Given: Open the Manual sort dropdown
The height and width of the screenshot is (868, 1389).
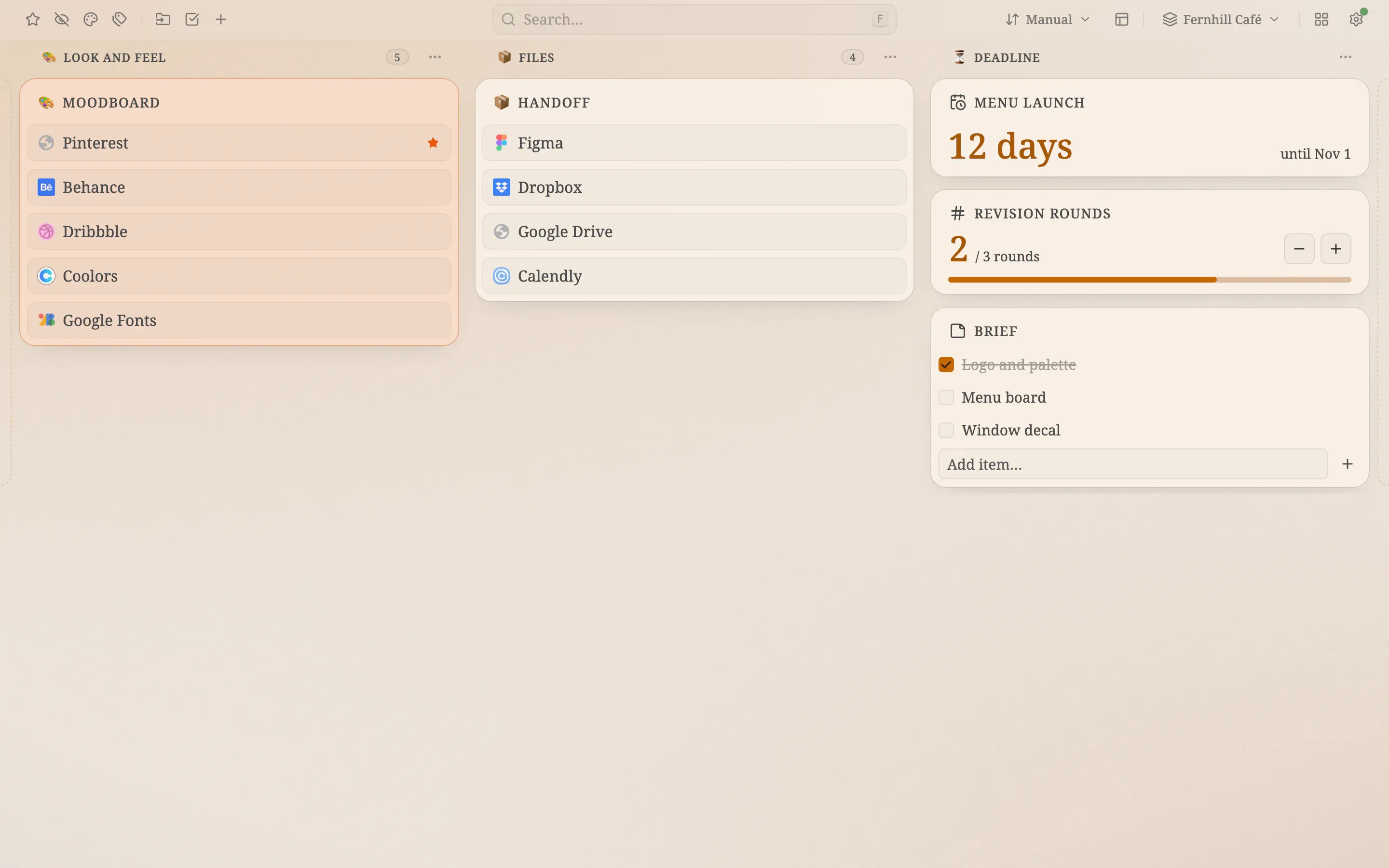Looking at the screenshot, I should click(1048, 19).
